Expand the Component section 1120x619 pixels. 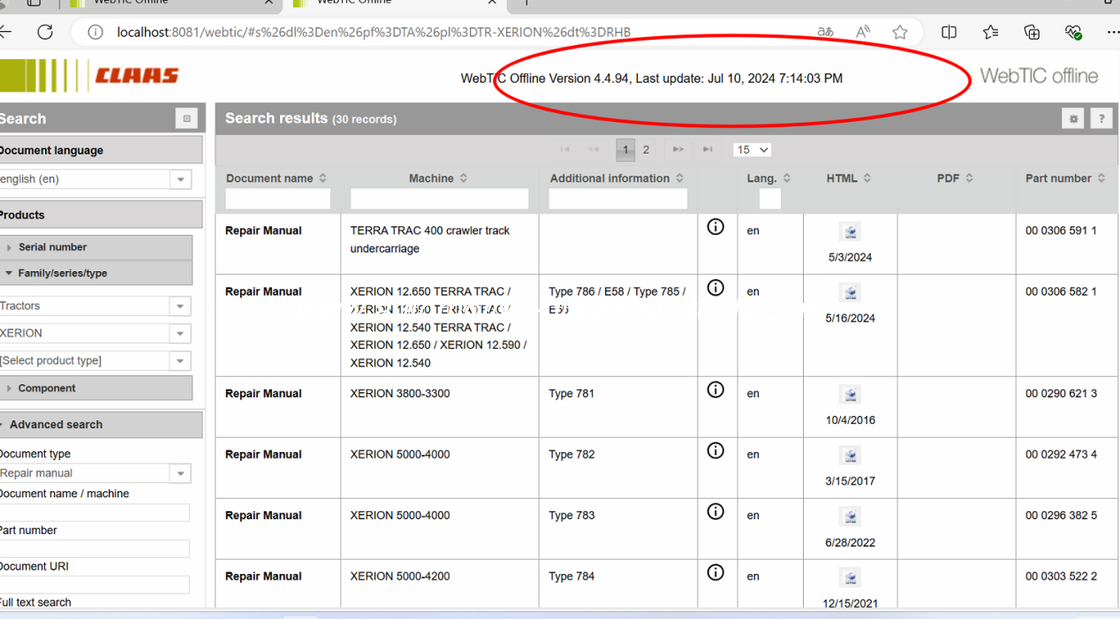(x=46, y=388)
